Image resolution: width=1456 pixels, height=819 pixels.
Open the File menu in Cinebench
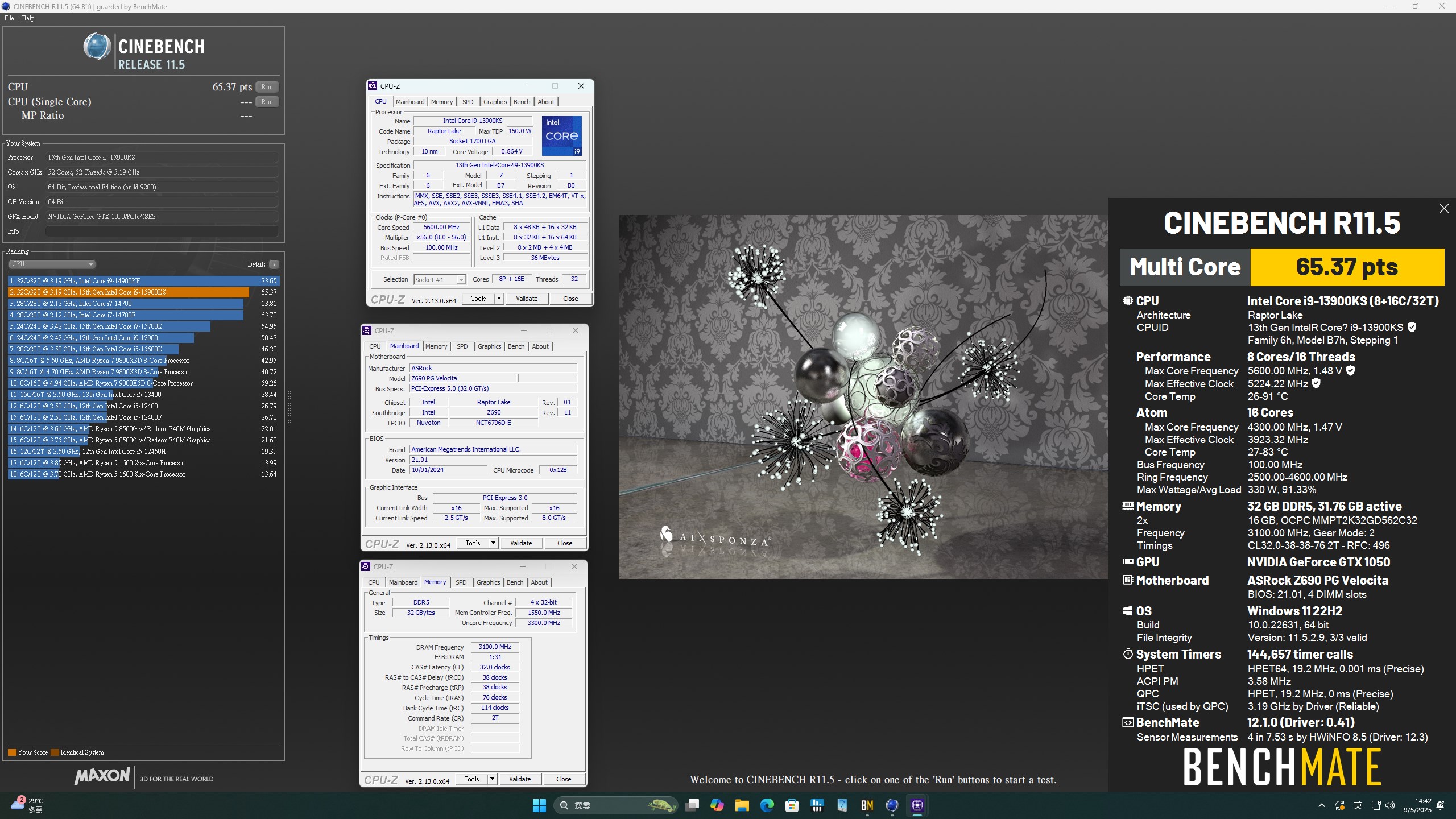(x=9, y=18)
